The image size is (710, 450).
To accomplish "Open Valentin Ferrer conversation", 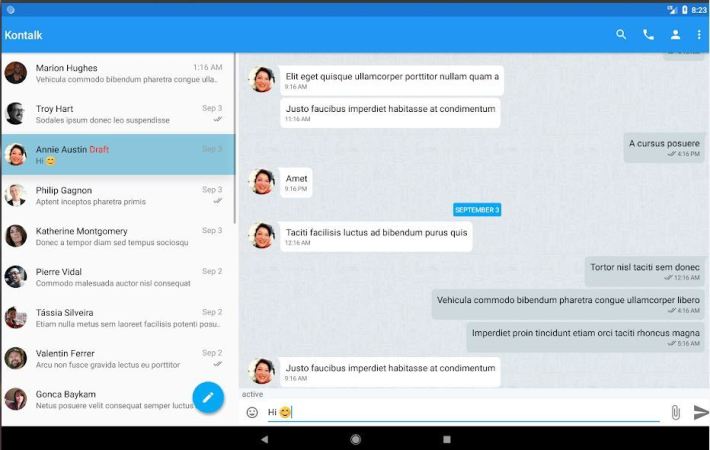I will click(118, 358).
